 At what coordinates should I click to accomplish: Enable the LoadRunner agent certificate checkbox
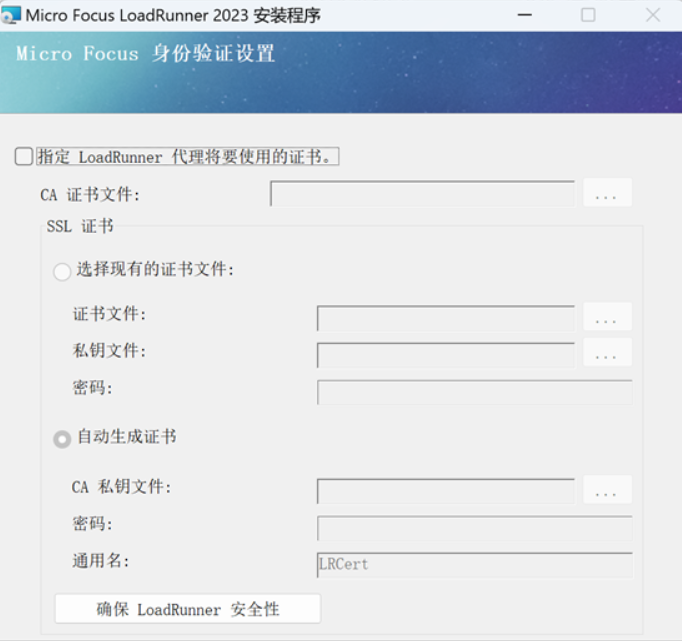tap(24, 157)
